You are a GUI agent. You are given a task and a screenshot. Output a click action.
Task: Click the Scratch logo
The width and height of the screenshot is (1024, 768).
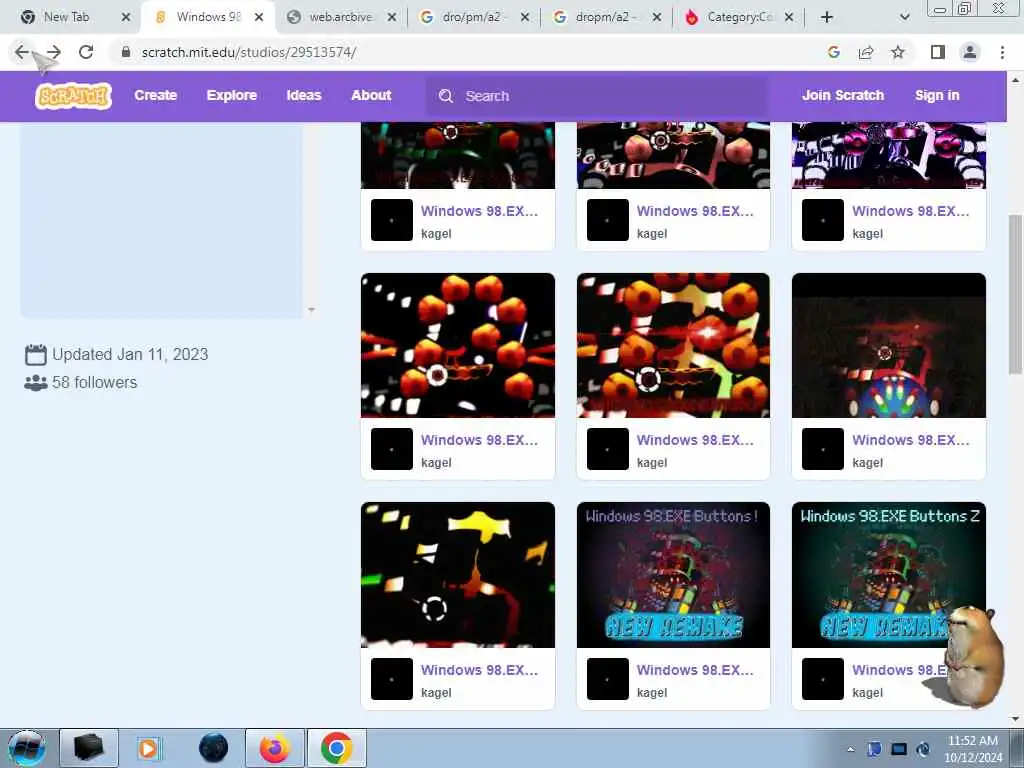pyautogui.click(x=73, y=95)
